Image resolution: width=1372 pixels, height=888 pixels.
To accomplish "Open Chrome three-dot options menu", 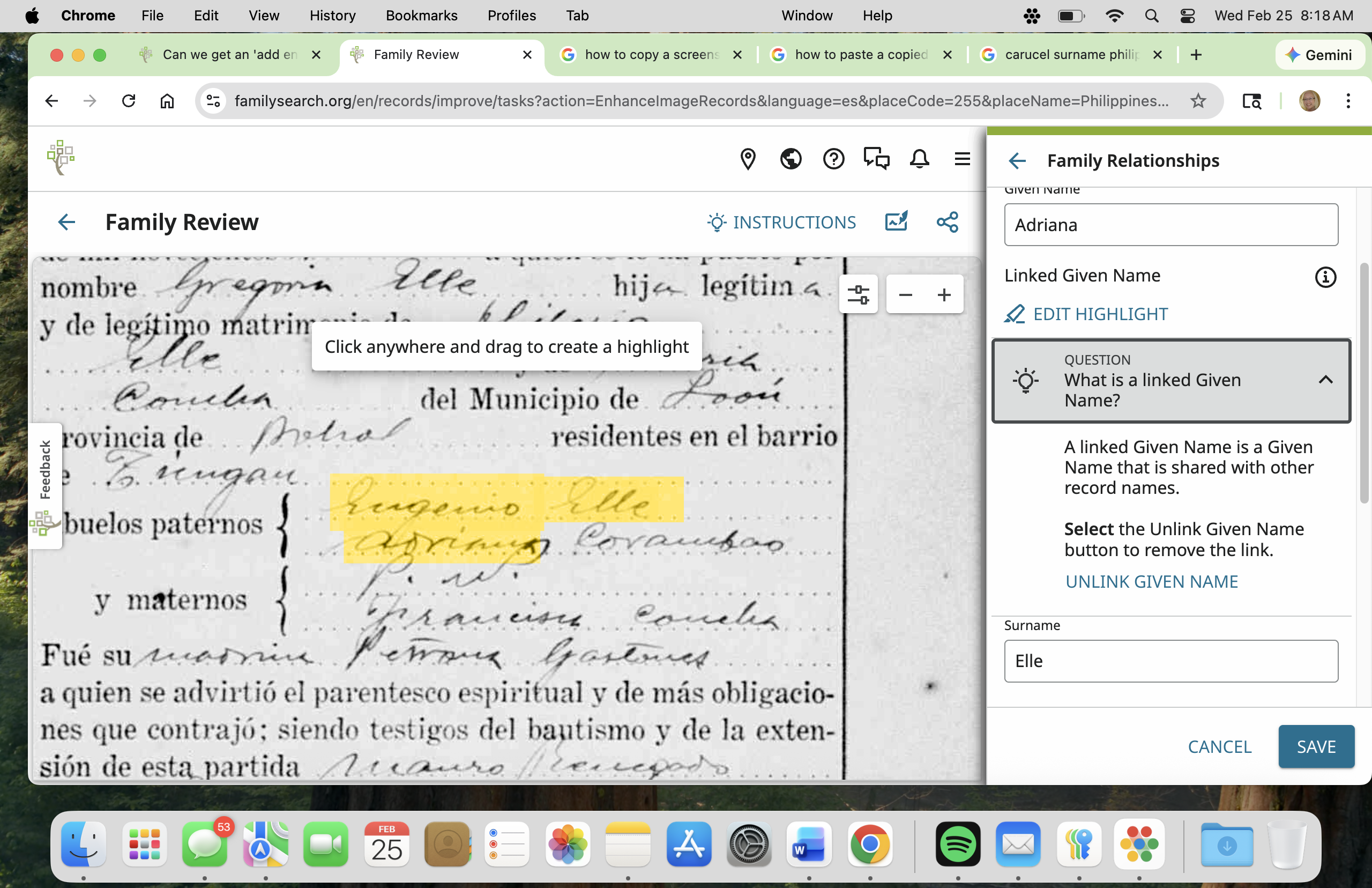I will pyautogui.click(x=1348, y=101).
